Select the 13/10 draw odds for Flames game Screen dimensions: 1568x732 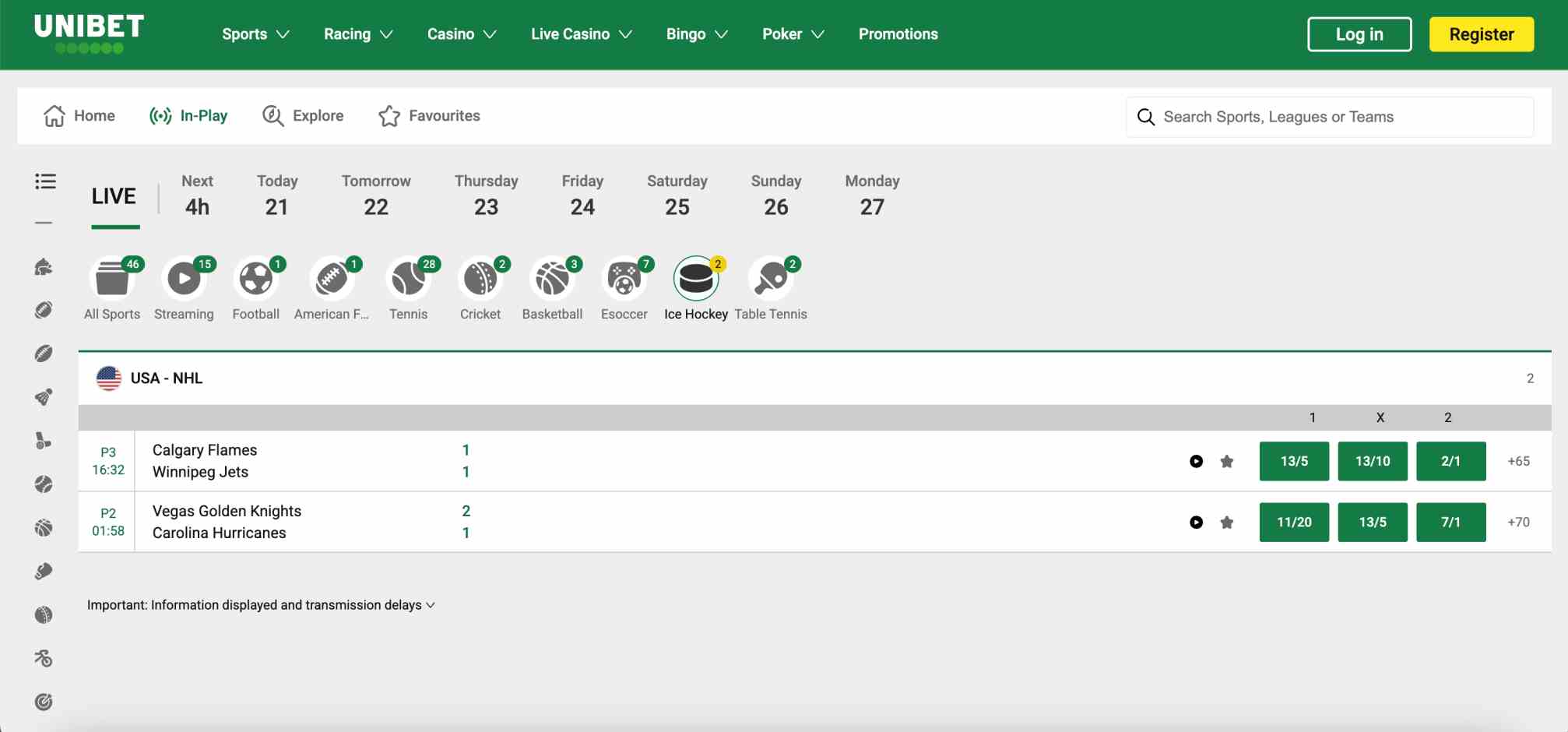[1373, 461]
